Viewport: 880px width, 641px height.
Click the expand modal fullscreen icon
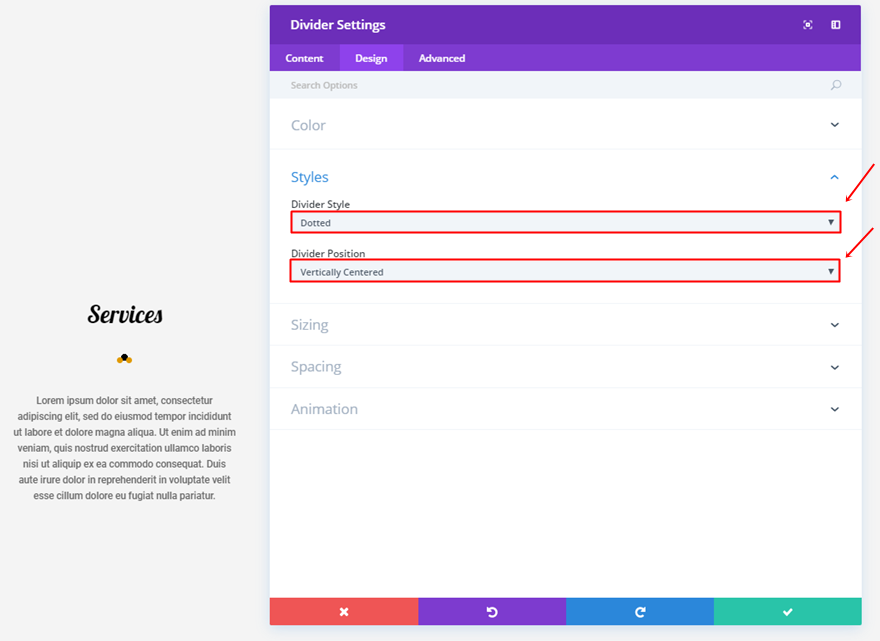pyautogui.click(x=808, y=25)
